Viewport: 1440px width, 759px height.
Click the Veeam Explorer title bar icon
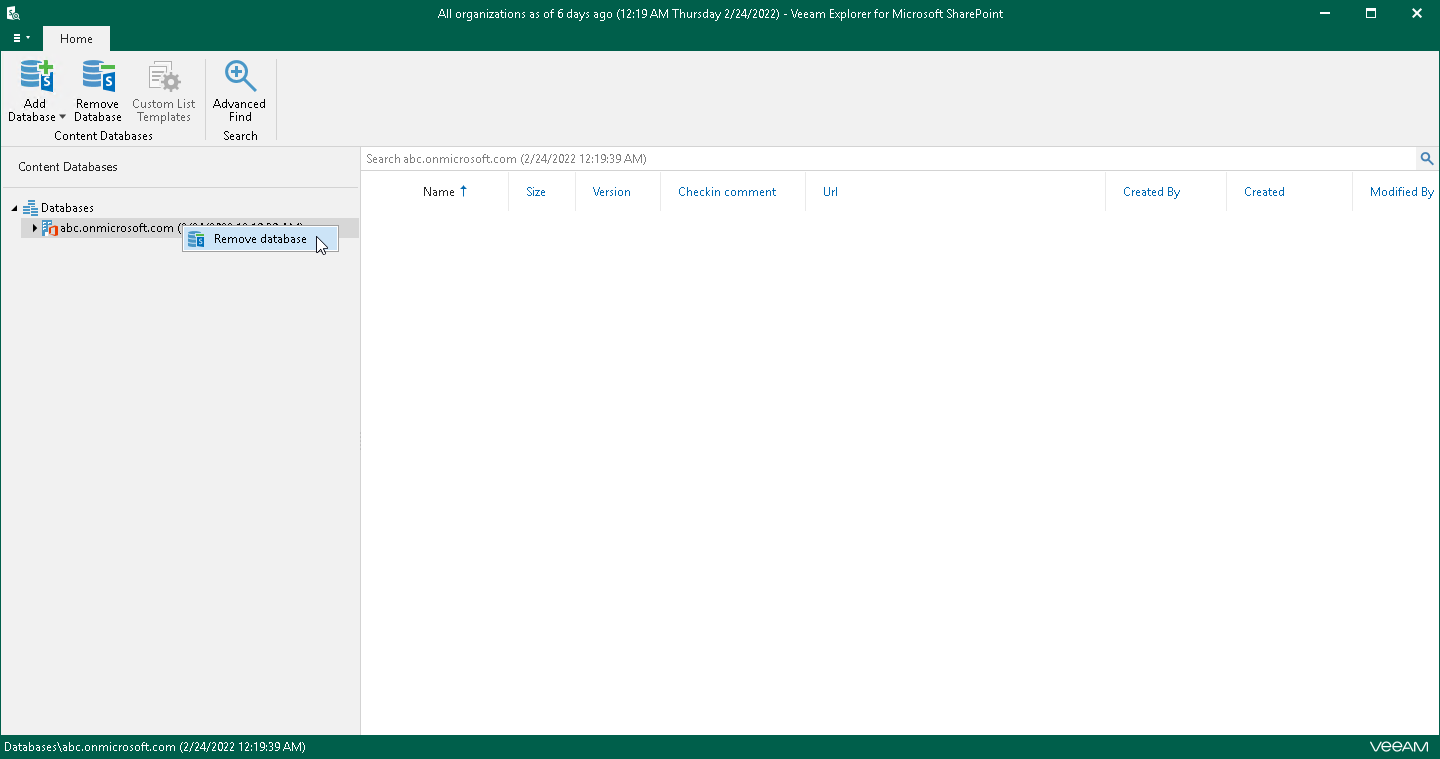(x=12, y=14)
